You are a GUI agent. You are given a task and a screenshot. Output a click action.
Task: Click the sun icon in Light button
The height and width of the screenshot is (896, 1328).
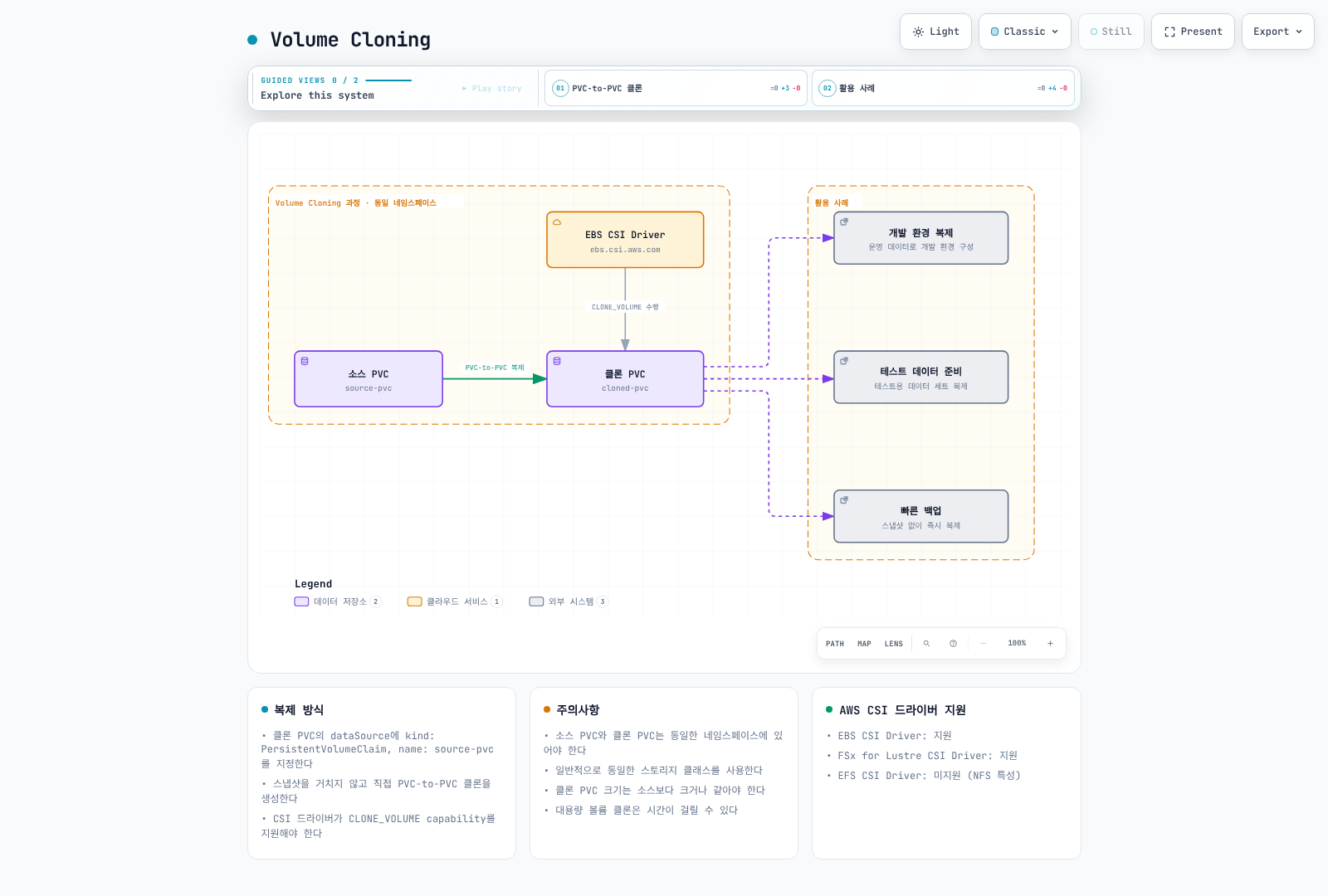click(918, 32)
